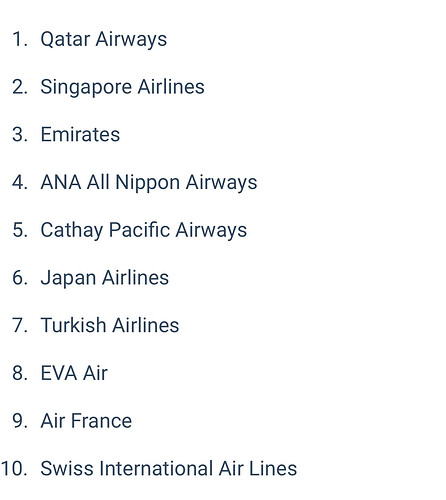Viewport: 446px width, 500px height.
Task: Click the number 2. list marker
Action: pyautogui.click(x=20, y=87)
